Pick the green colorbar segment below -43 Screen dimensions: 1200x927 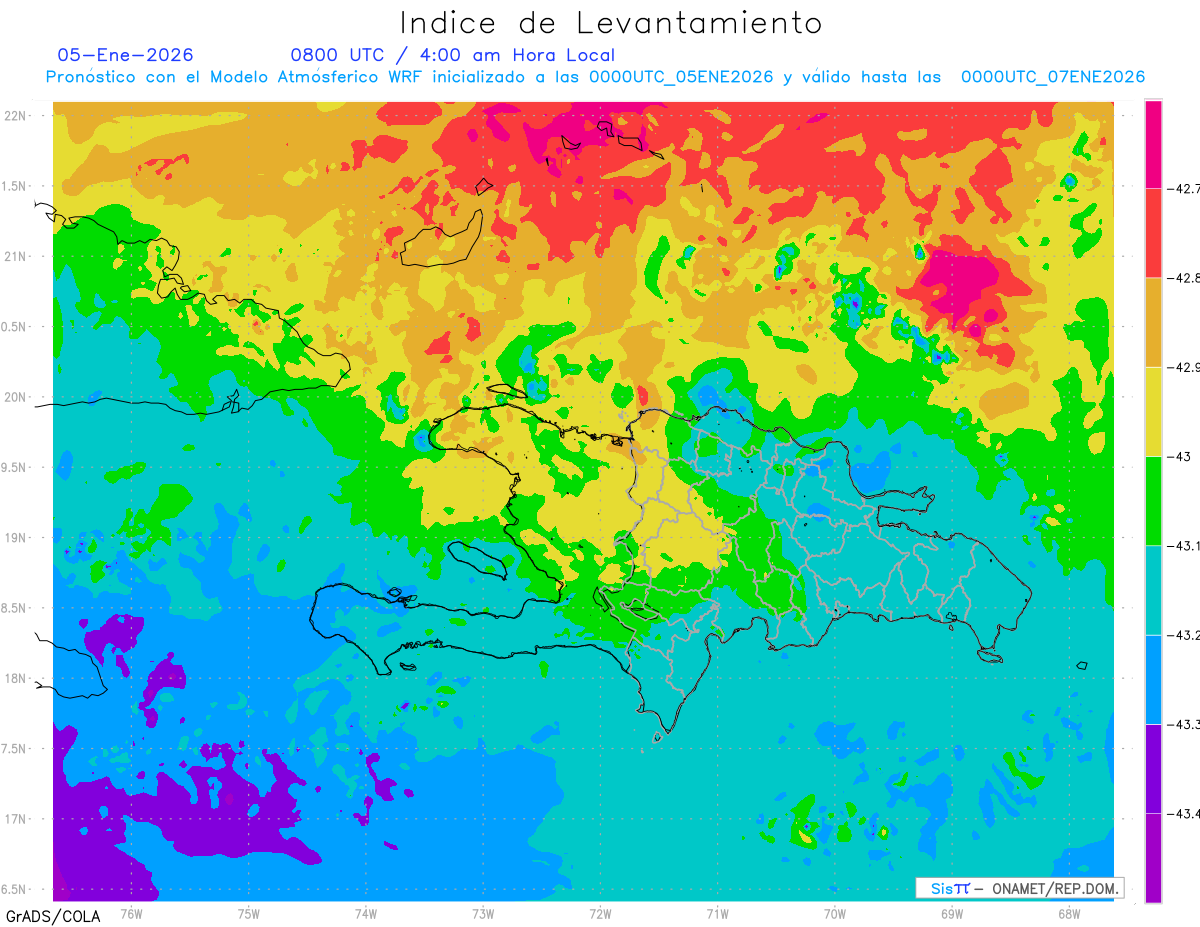[x=1153, y=500]
